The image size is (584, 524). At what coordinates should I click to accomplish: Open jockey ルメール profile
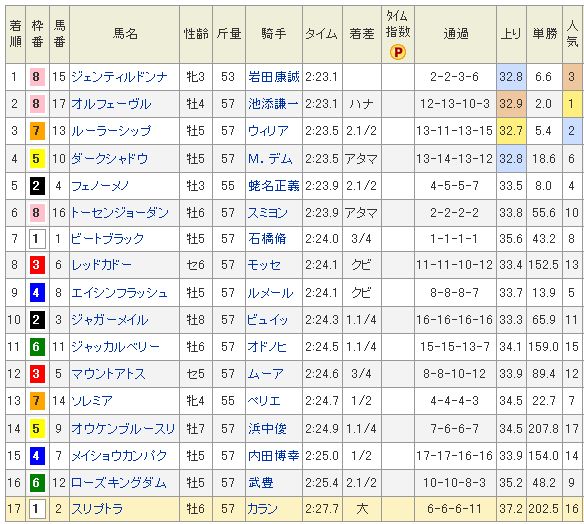pos(270,293)
